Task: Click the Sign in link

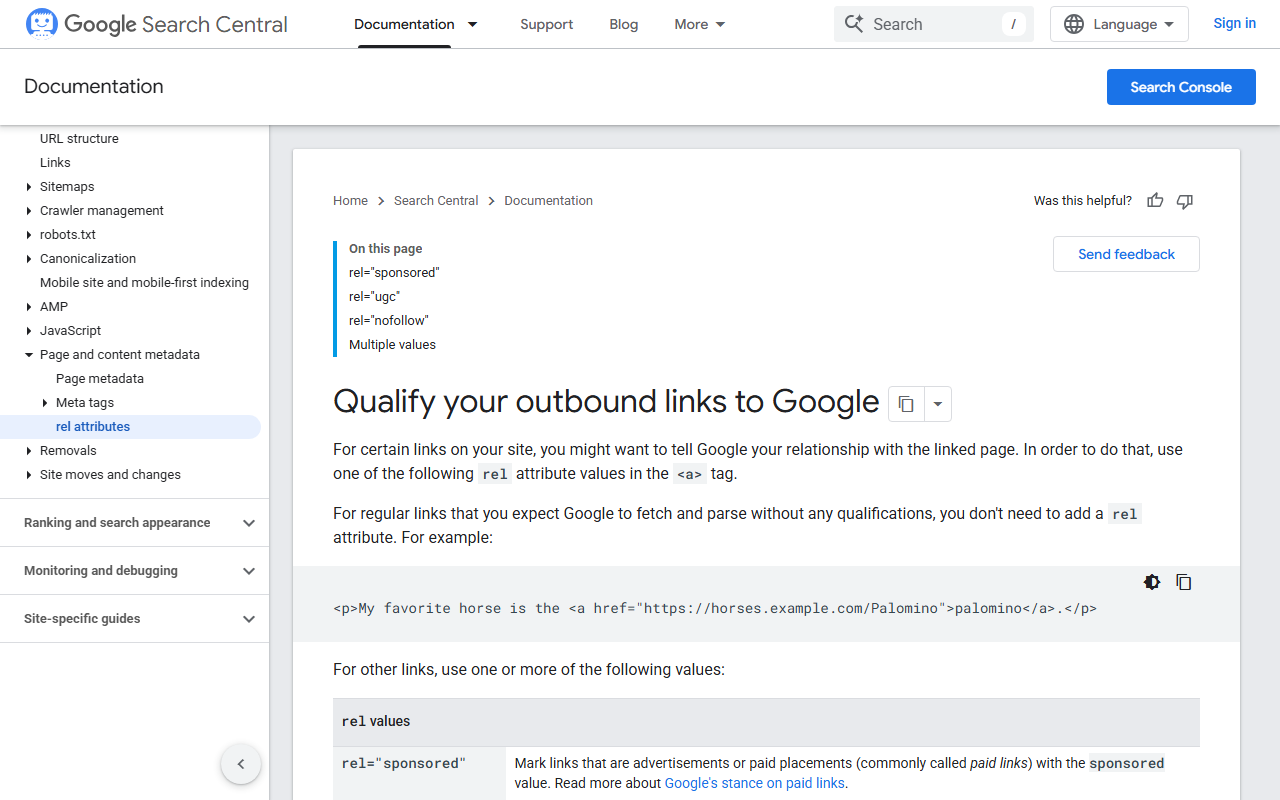Action: pos(1235,23)
